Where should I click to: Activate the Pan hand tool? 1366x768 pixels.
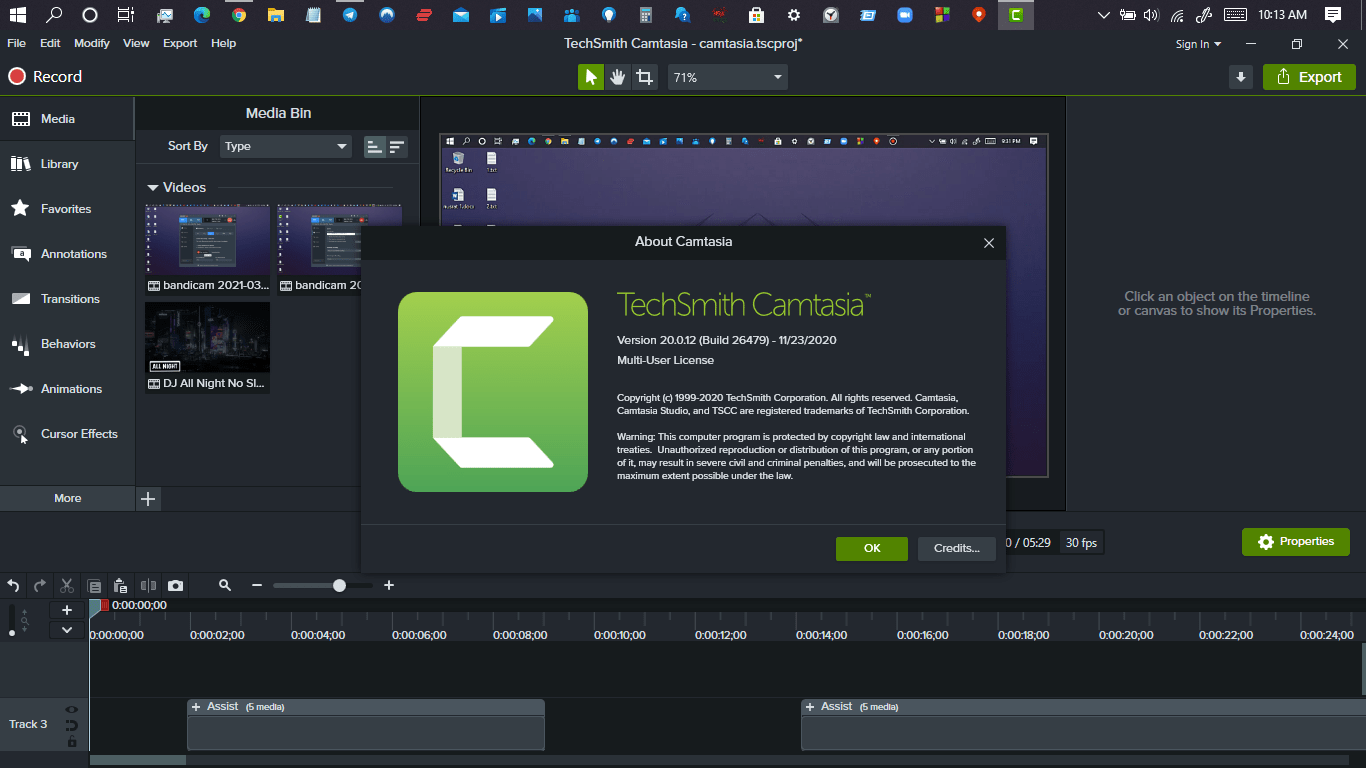[618, 77]
